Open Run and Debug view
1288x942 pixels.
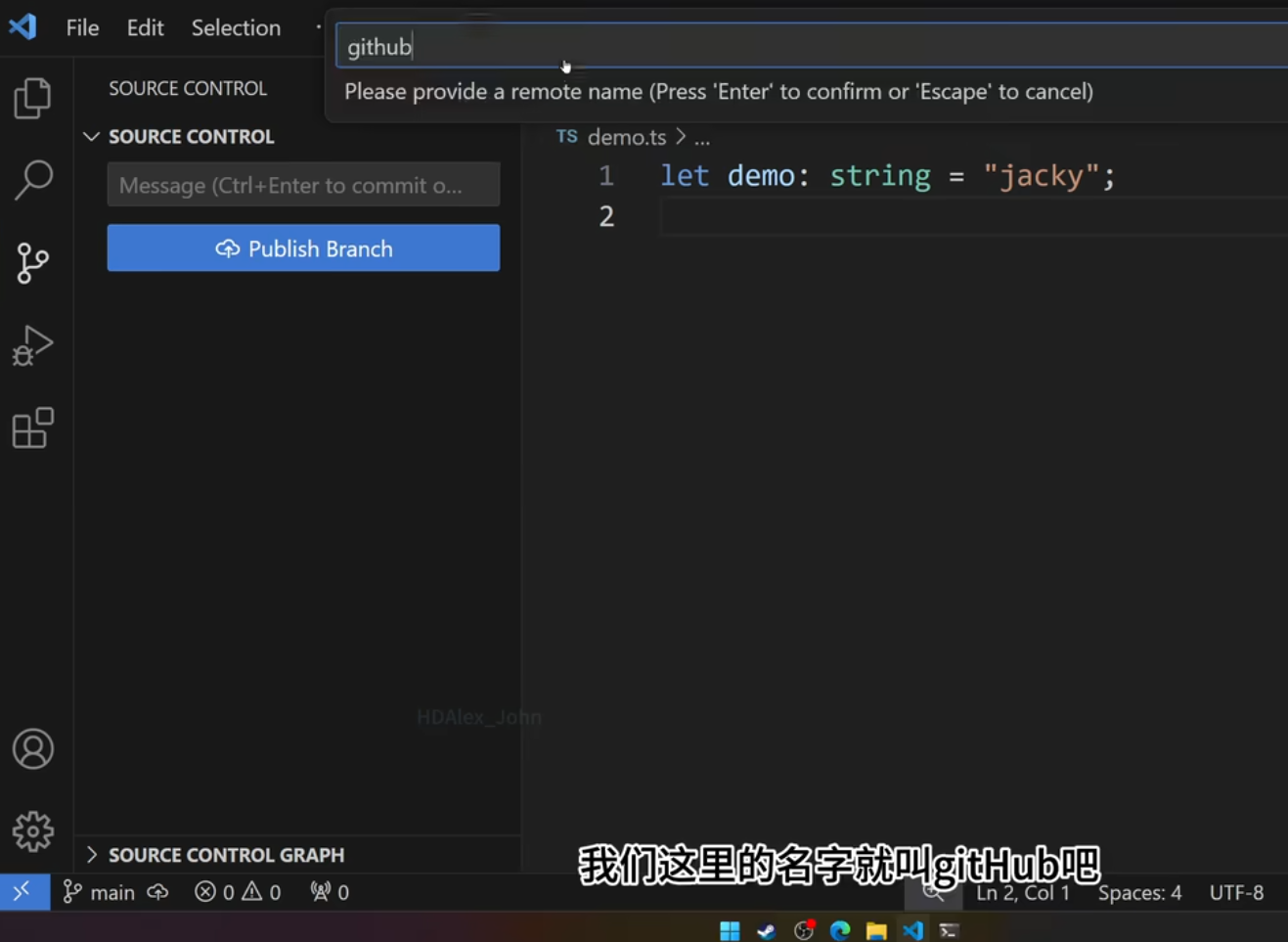tap(32, 345)
